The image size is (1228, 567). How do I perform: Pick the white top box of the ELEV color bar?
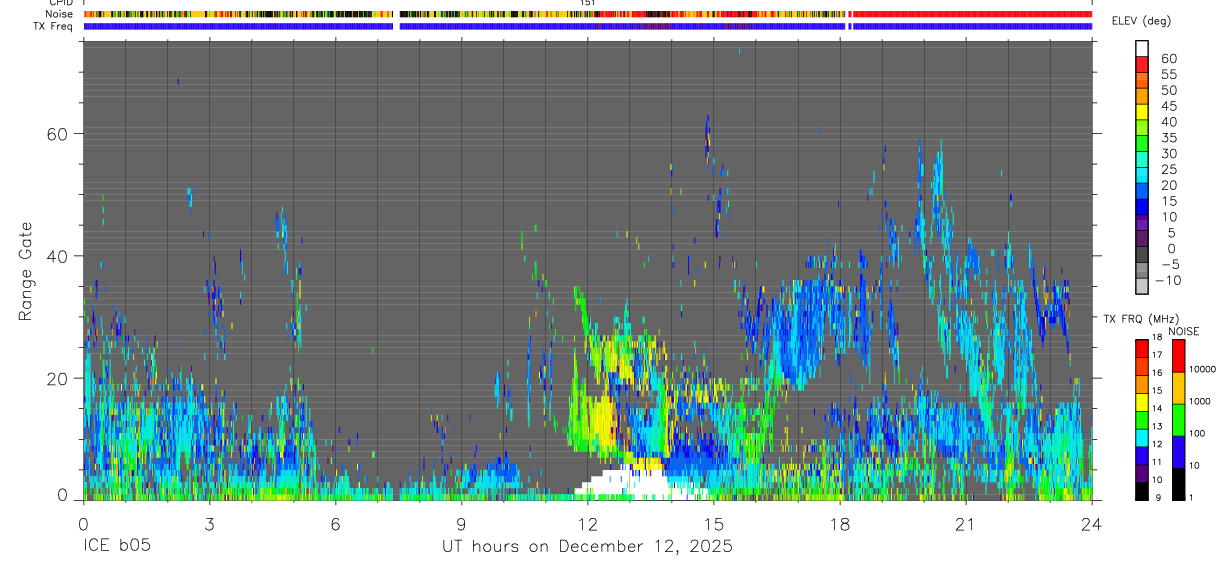click(1142, 48)
